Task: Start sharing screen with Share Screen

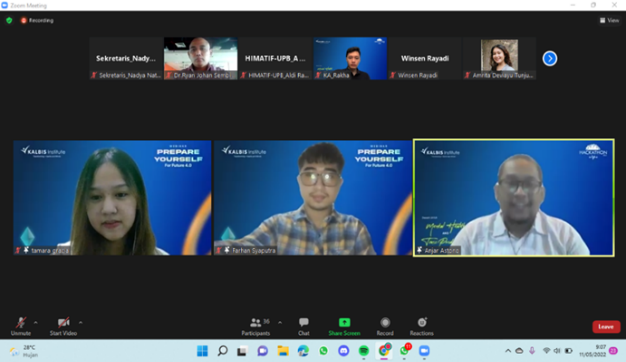Action: point(344,326)
